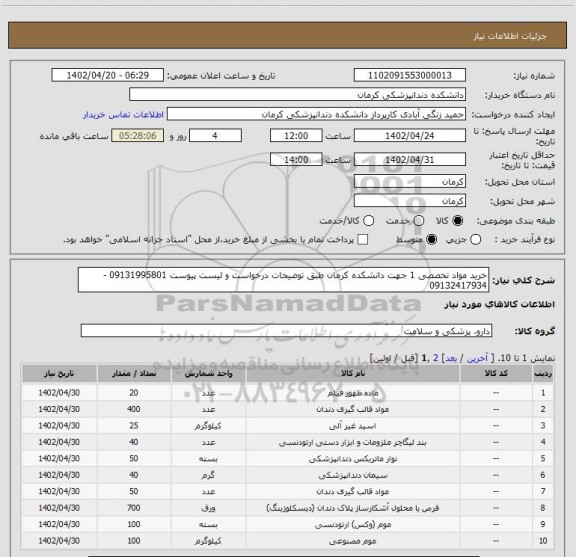Select row item نوار ماتریکس دندانپزشکی
The height and width of the screenshot is (557, 576).
(353, 459)
